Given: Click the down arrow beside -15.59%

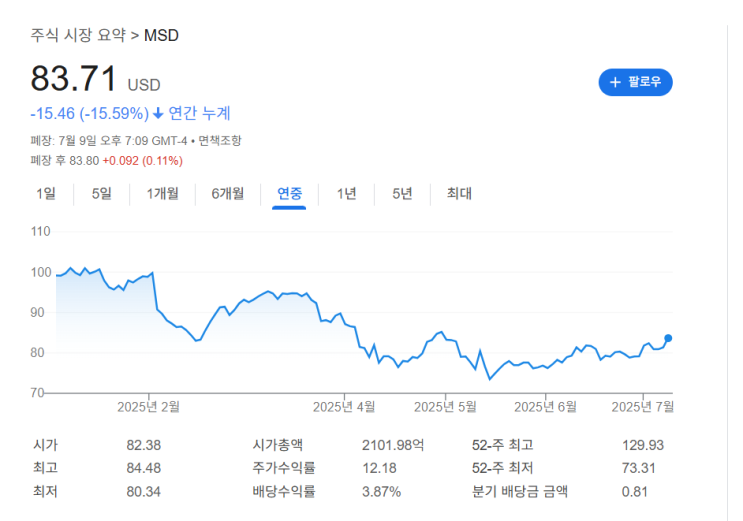Looking at the screenshot, I should [158, 113].
